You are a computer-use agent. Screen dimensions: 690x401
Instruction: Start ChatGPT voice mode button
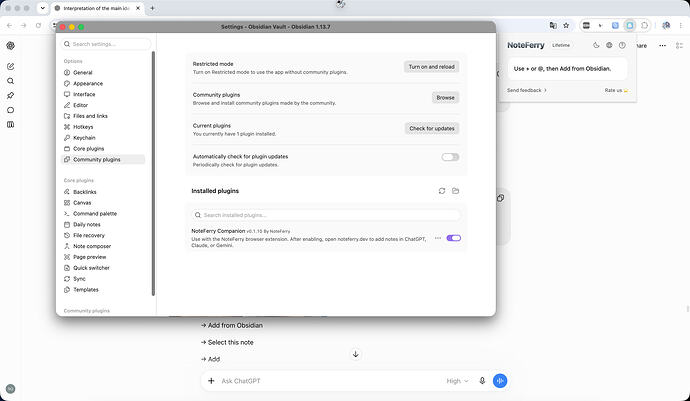pyautogui.click(x=500, y=381)
